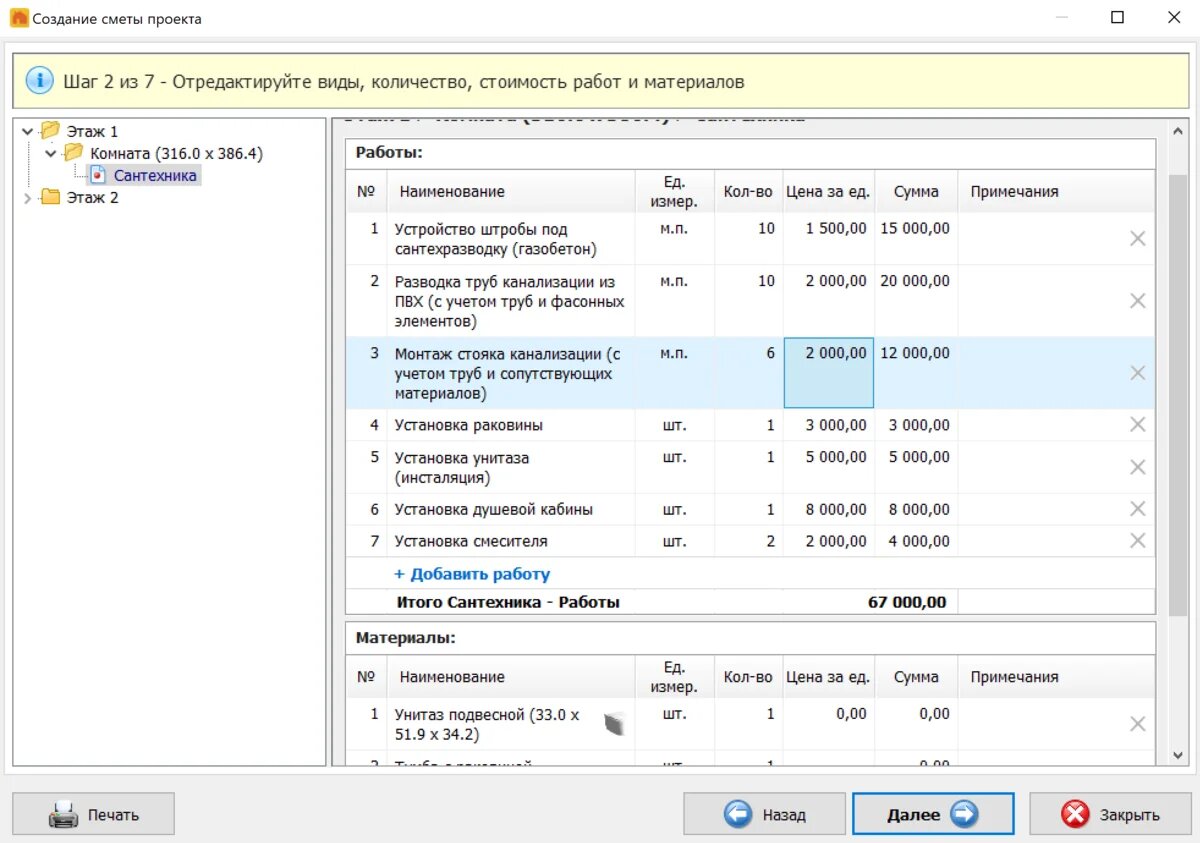Delete row 'Установка смесителя'

coord(1137,541)
